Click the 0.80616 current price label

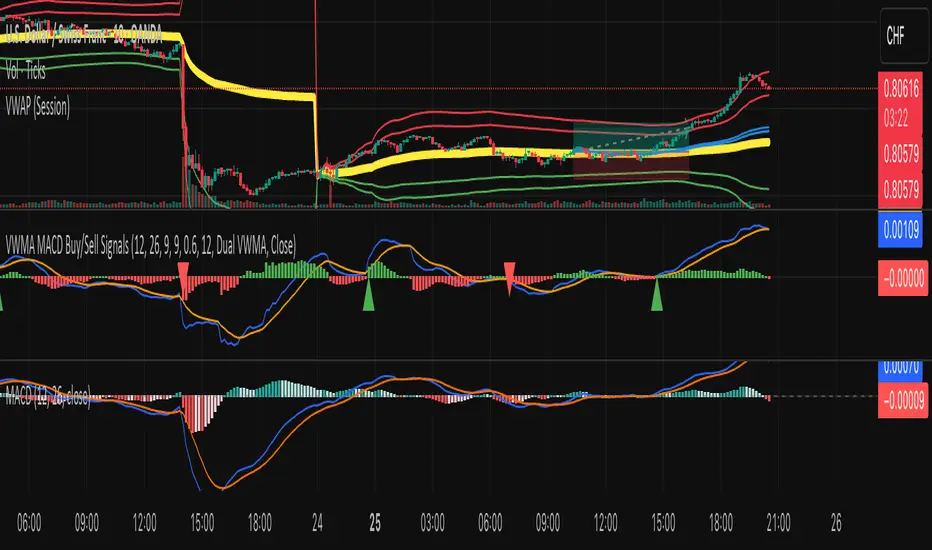click(900, 89)
